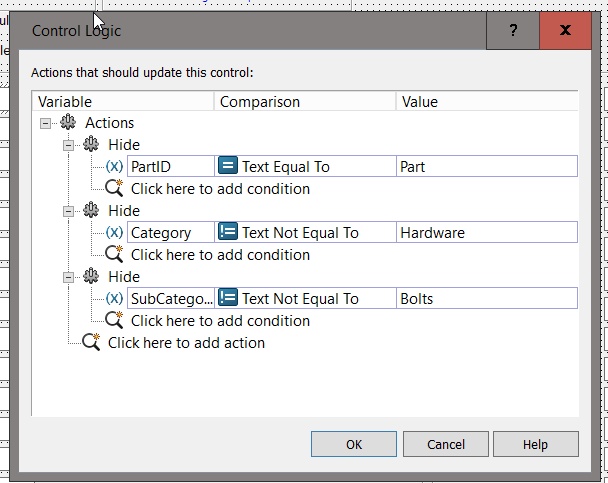This screenshot has width=608, height=483.
Task: Click the Cancel button
Action: pos(446,444)
